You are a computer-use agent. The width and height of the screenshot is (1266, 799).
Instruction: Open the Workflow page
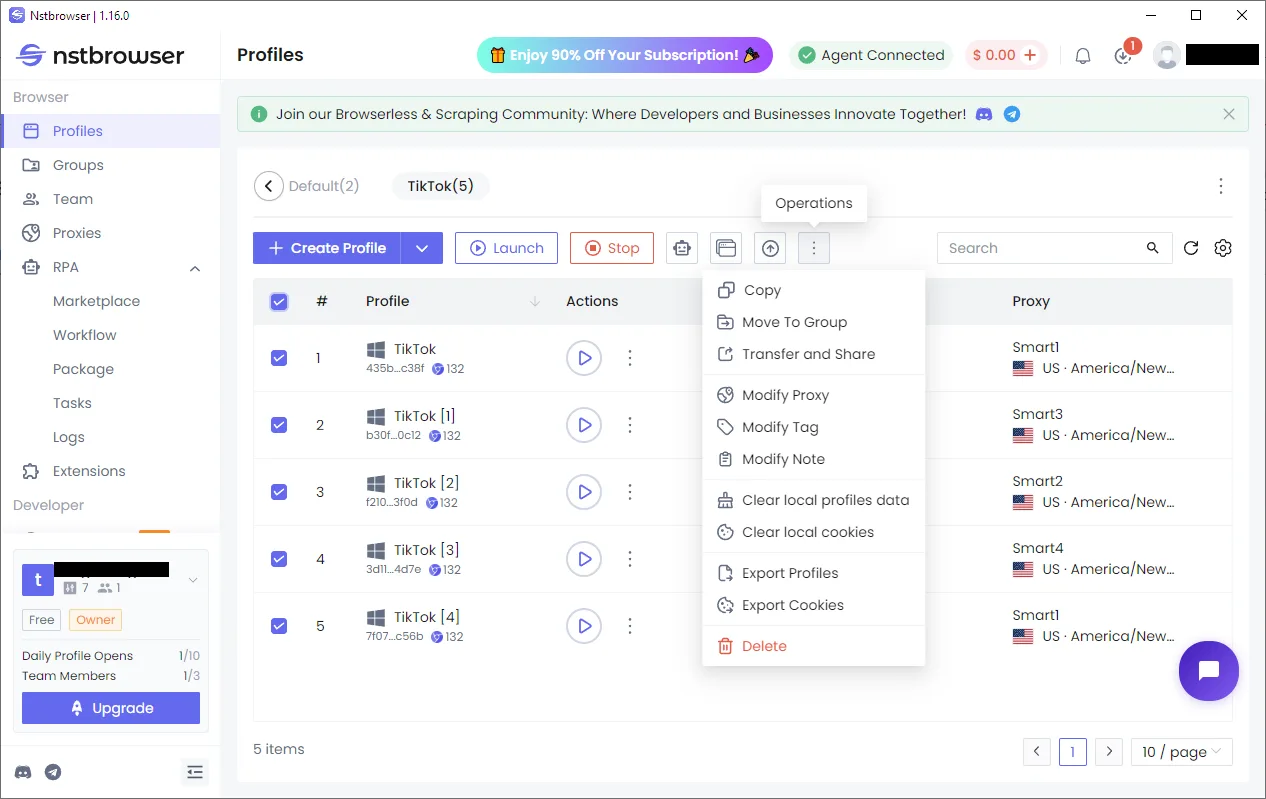click(x=84, y=335)
